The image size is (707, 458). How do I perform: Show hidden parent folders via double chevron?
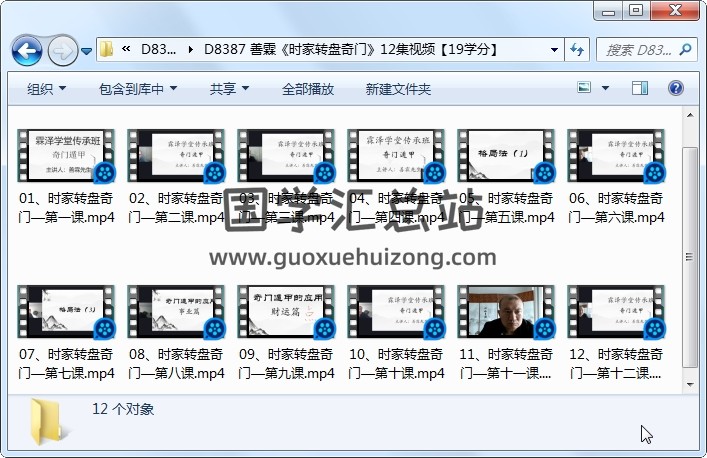coord(126,49)
